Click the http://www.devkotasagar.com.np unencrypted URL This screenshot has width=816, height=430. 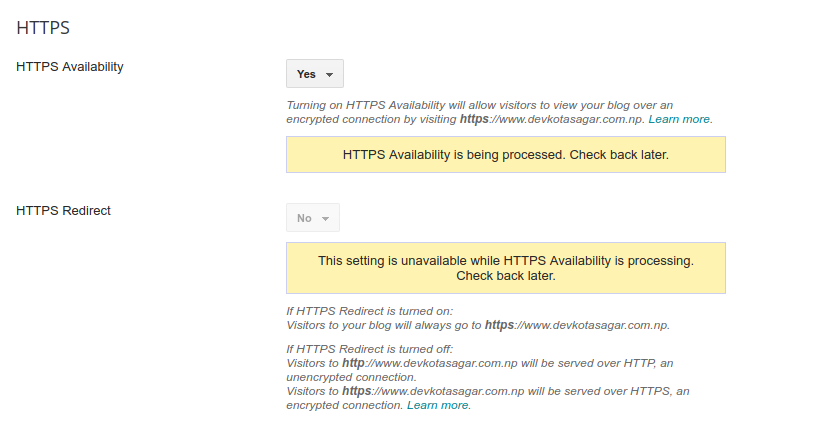[x=430, y=363]
